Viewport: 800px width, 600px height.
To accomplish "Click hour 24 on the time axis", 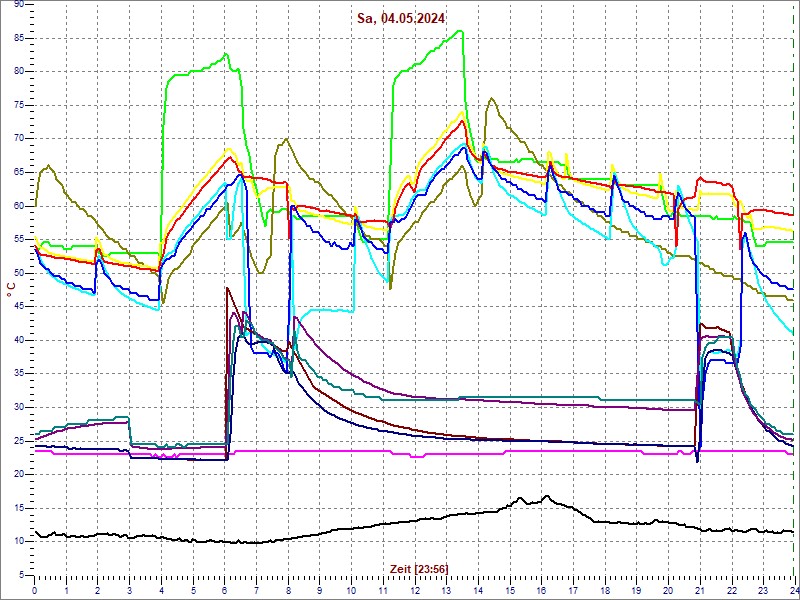I will 793,589.
